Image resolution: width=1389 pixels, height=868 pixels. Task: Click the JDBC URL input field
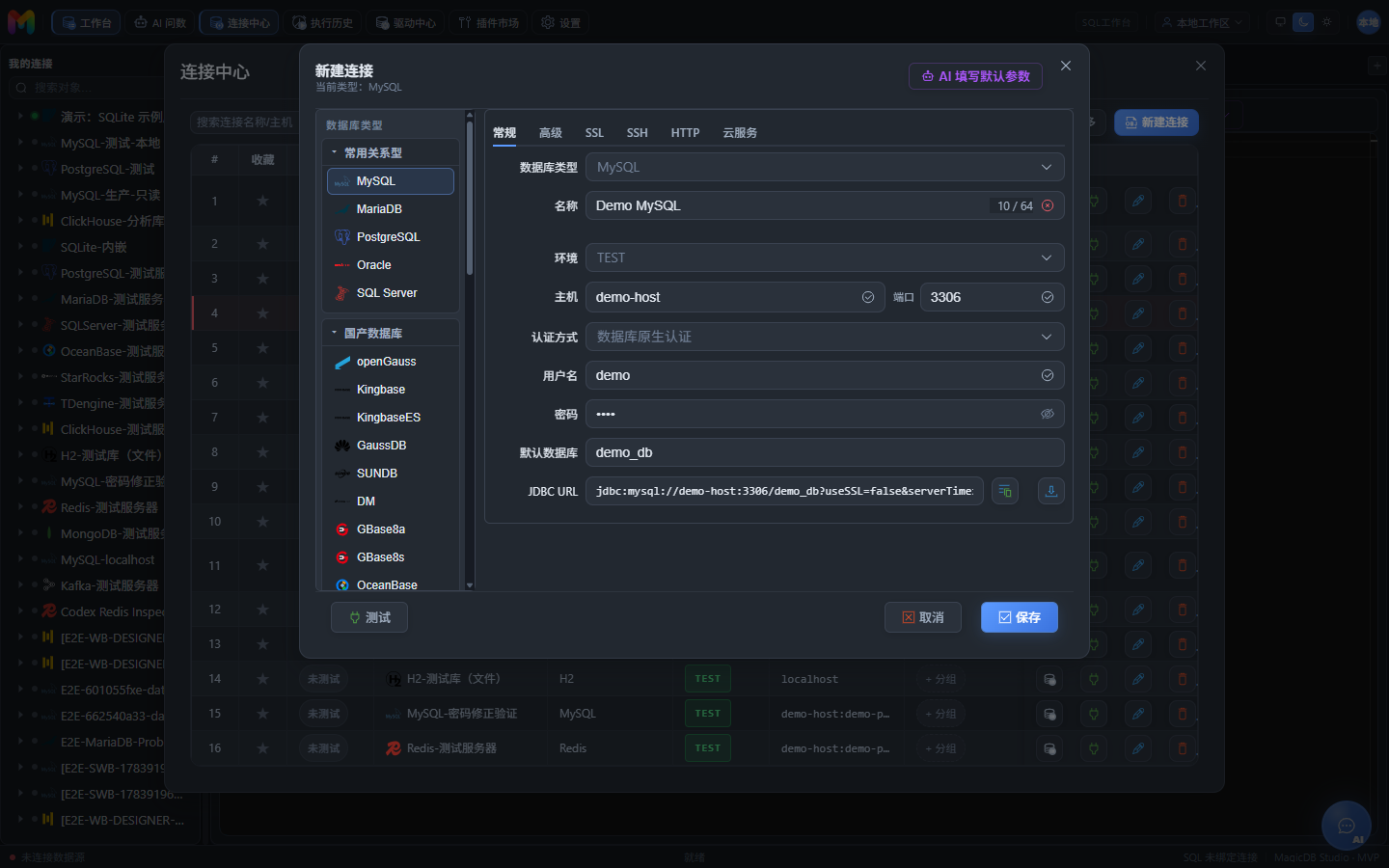click(784, 491)
